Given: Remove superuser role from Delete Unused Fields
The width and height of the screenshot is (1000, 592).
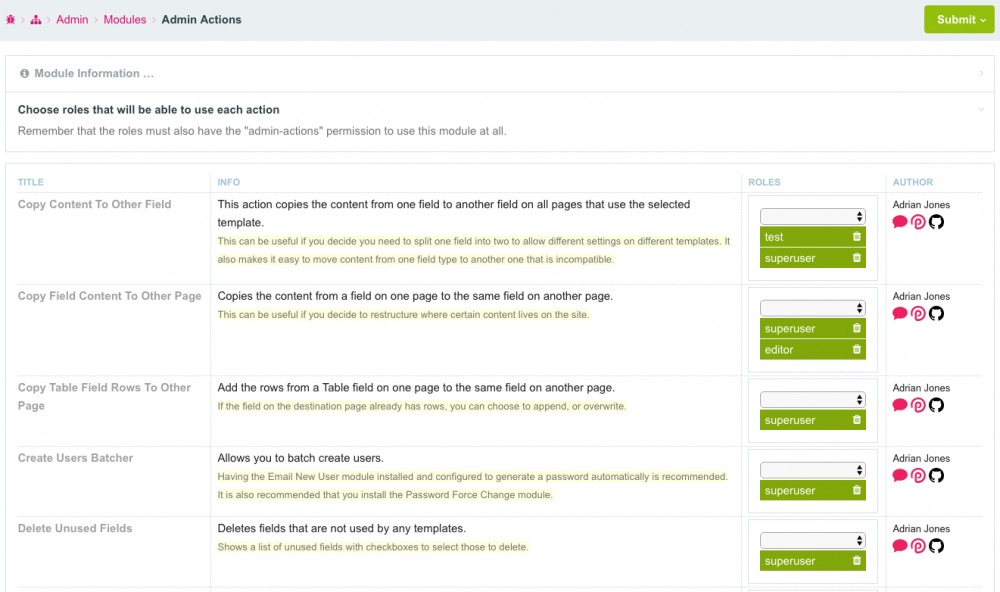Looking at the screenshot, I should [856, 562].
